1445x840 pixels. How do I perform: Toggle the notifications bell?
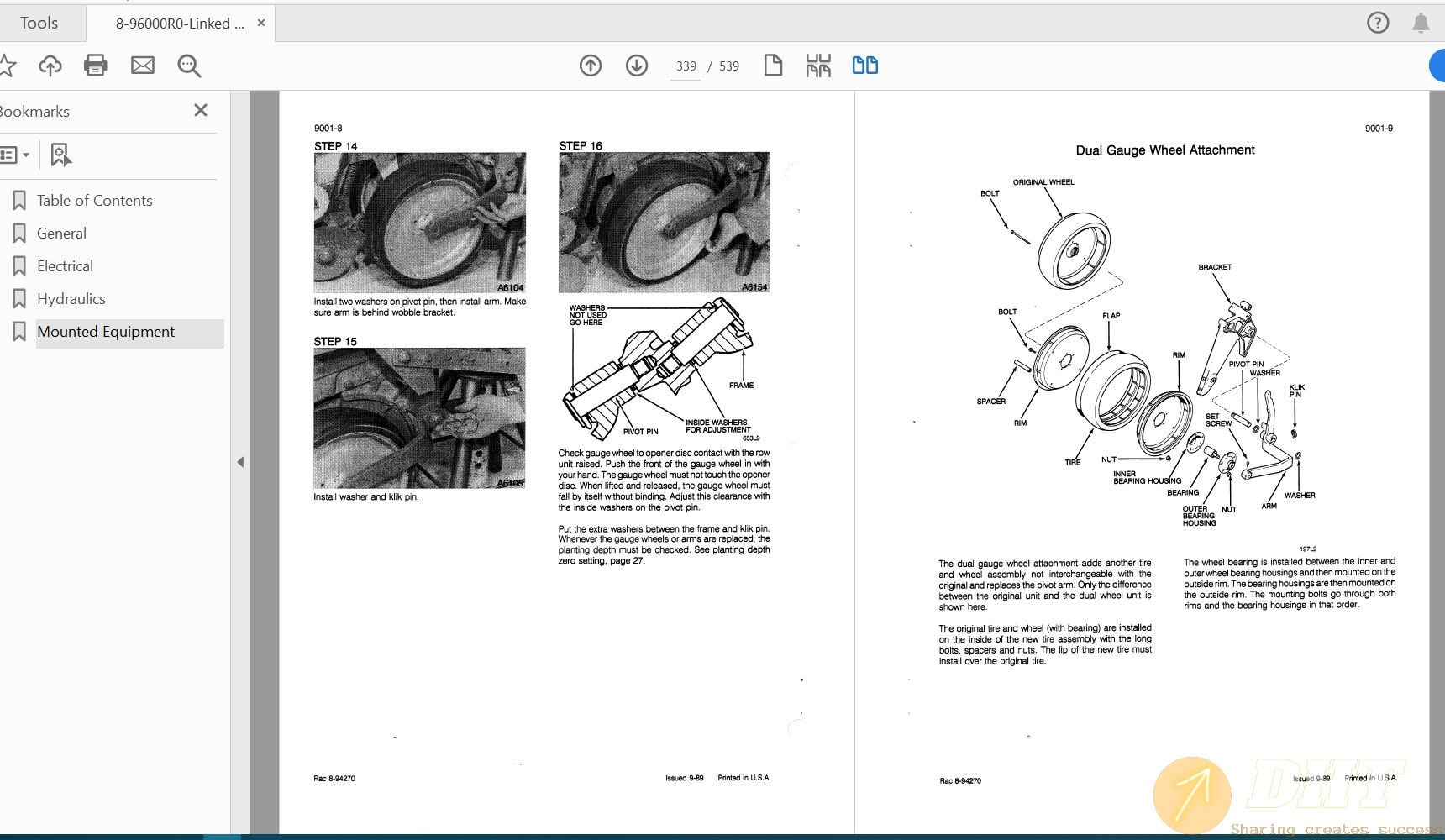pos(1421,23)
